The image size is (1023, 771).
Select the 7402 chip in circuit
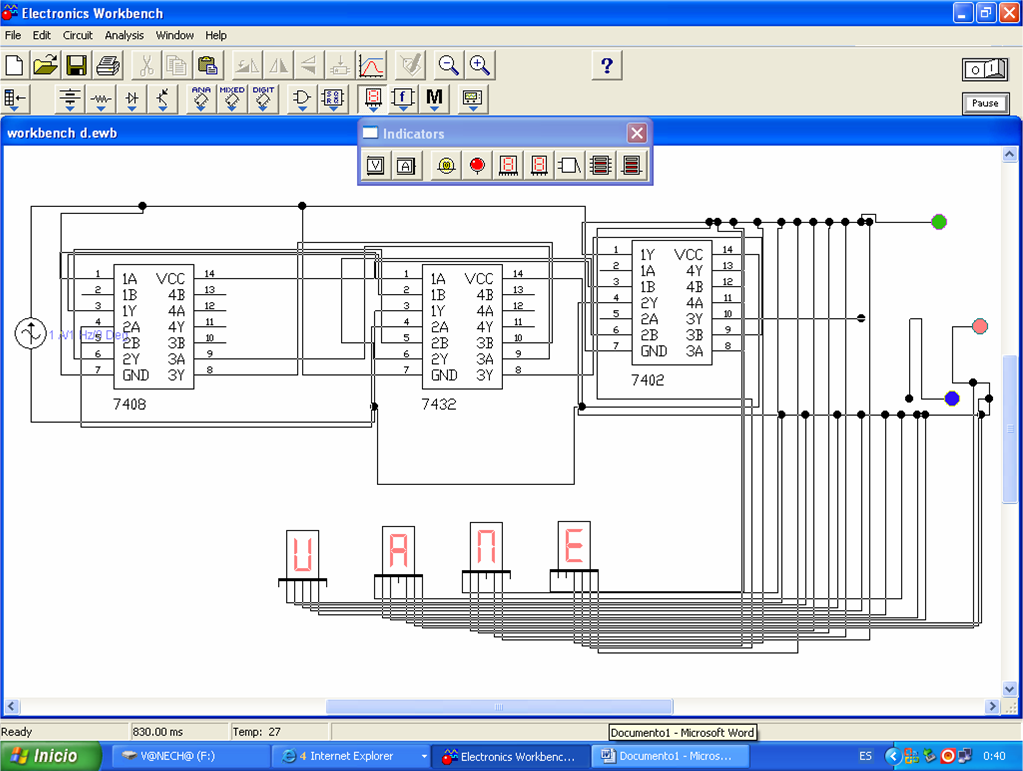point(671,303)
